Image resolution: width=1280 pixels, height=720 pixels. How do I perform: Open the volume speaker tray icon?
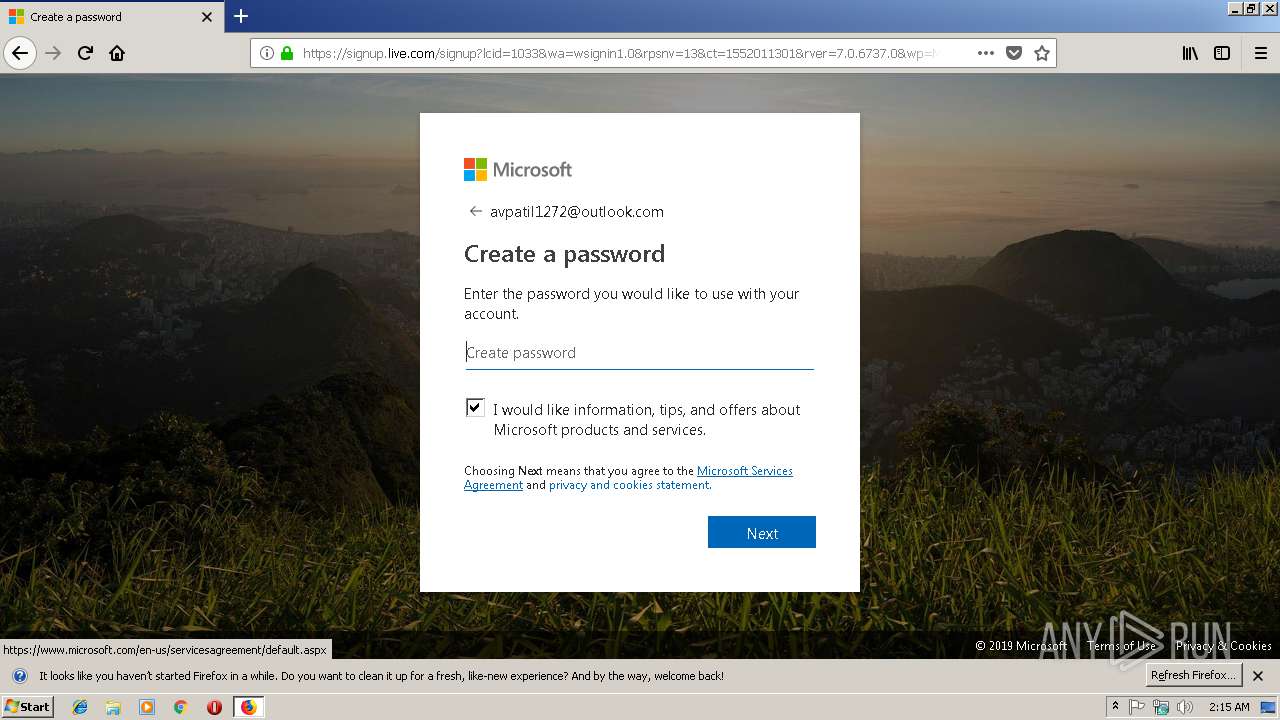(x=1185, y=707)
